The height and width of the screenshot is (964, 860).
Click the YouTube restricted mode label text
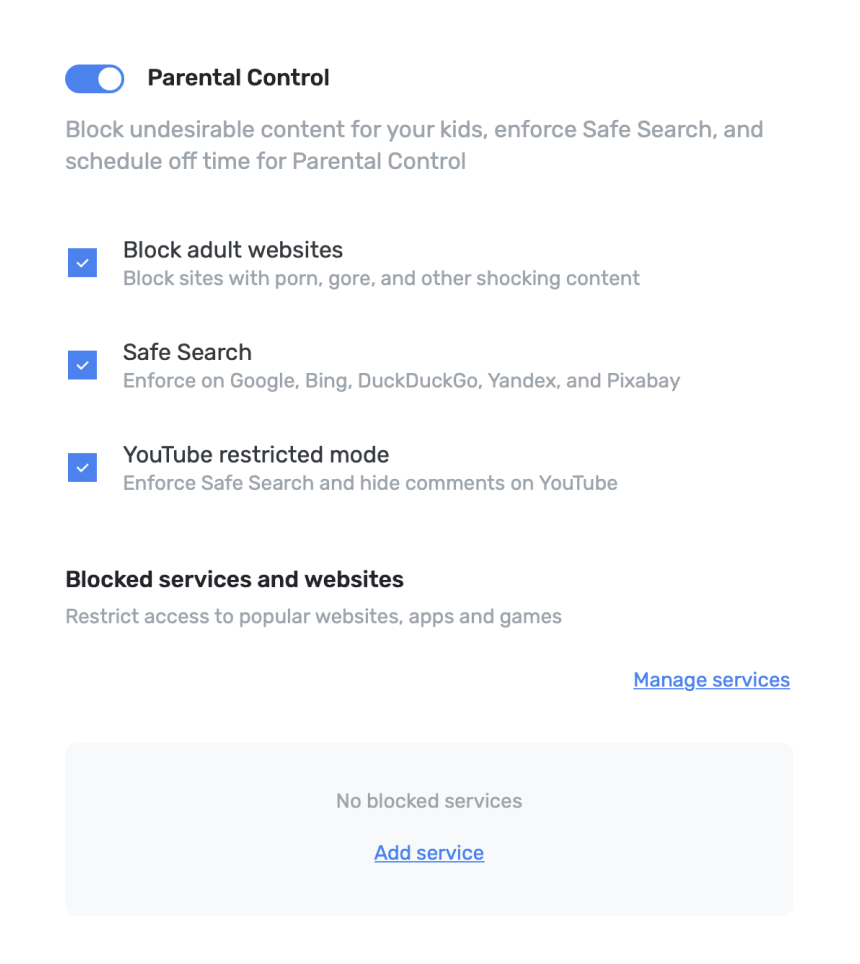(x=256, y=454)
